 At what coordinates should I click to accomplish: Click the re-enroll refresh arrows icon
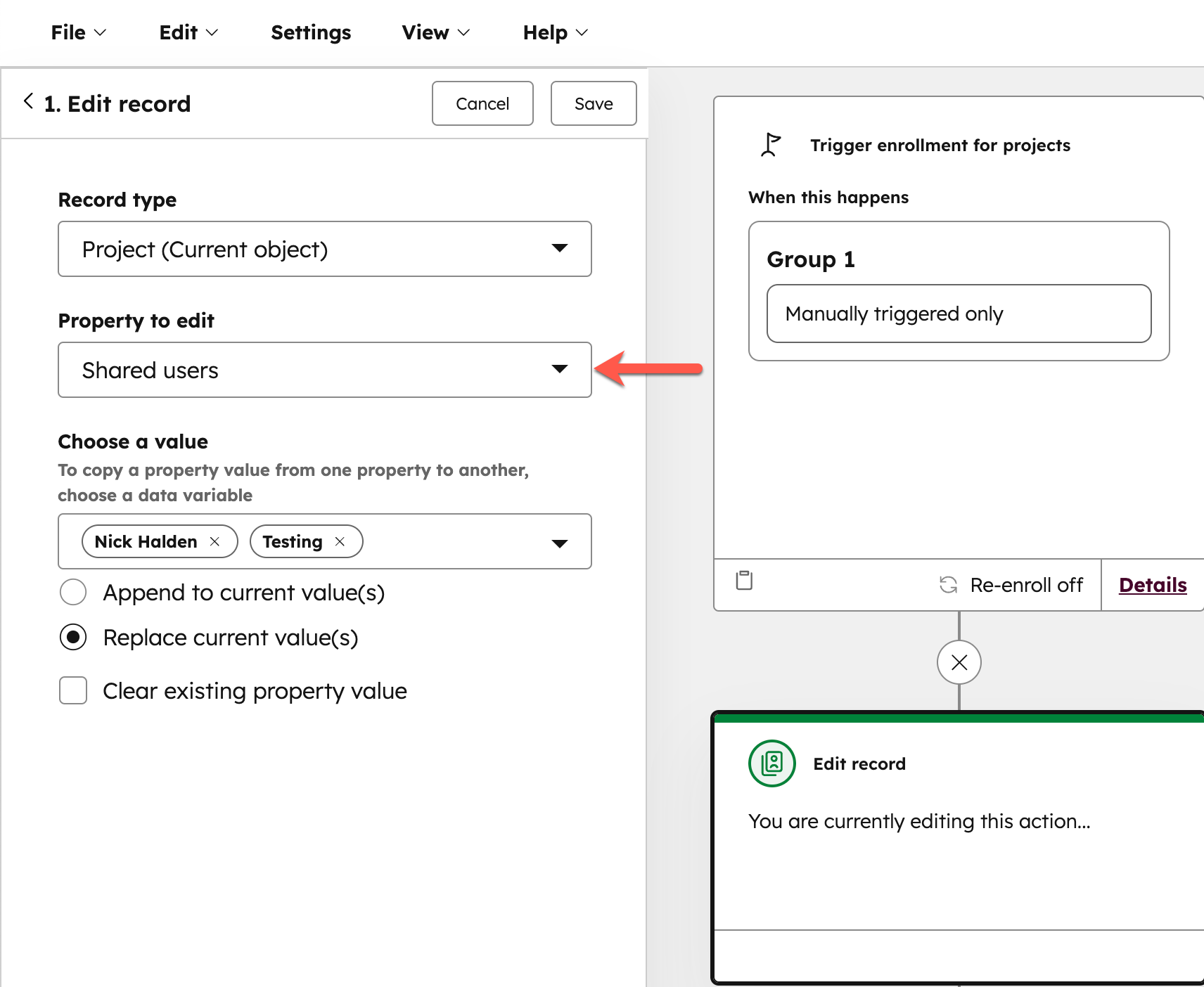(x=948, y=585)
